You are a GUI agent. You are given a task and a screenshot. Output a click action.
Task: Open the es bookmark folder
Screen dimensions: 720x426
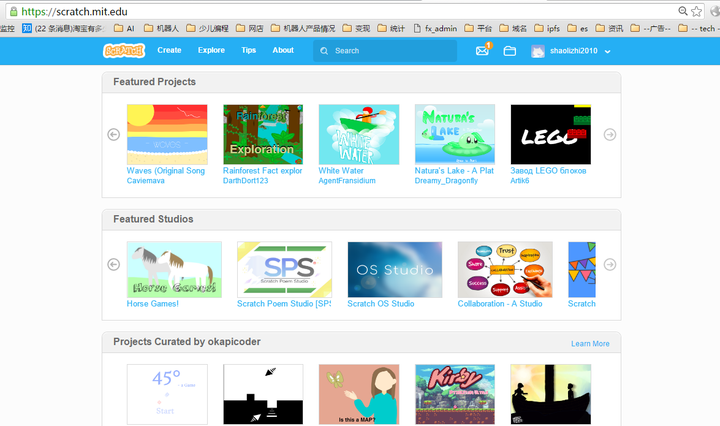tap(578, 28)
